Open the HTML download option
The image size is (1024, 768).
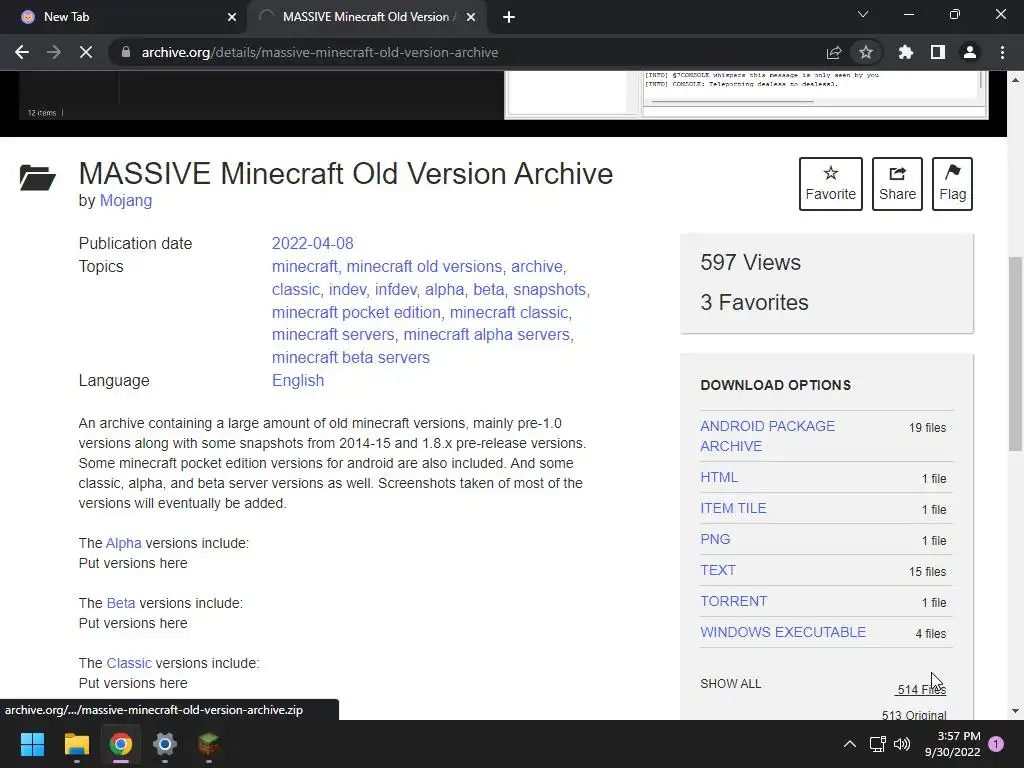[719, 477]
